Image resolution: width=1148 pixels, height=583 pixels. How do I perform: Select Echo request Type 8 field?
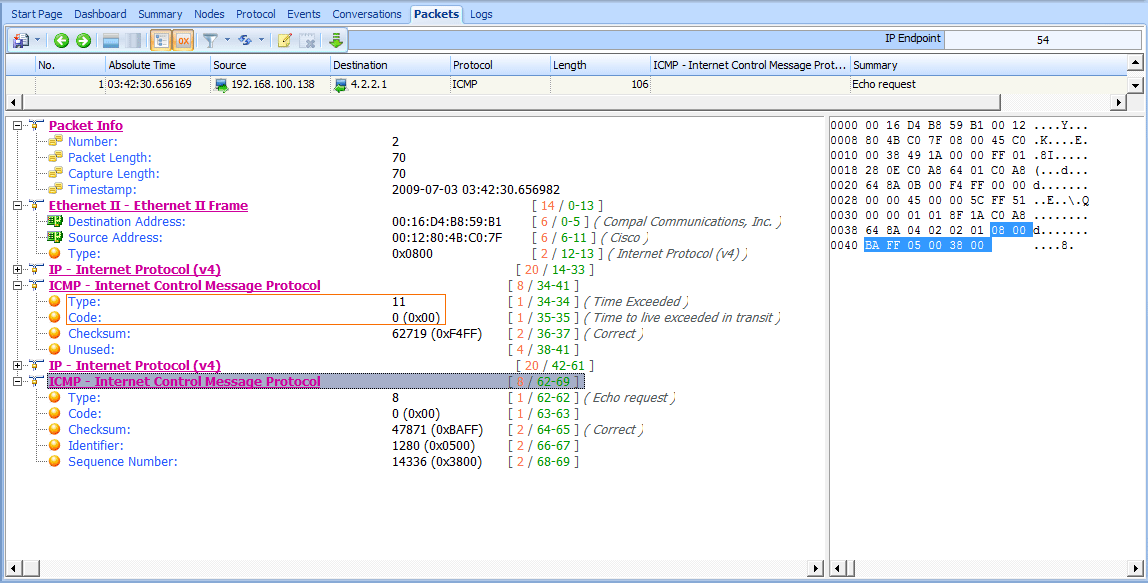(362, 398)
